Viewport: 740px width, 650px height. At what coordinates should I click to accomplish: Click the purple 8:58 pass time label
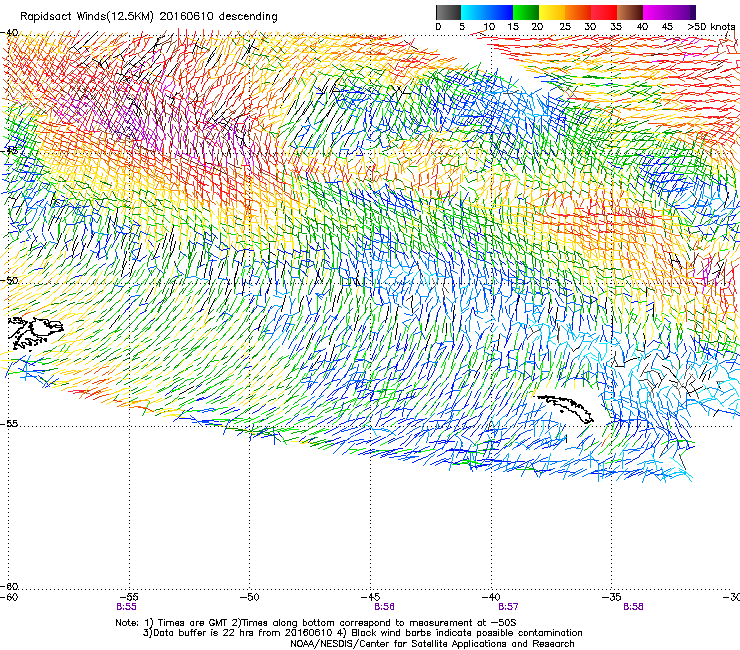click(633, 607)
